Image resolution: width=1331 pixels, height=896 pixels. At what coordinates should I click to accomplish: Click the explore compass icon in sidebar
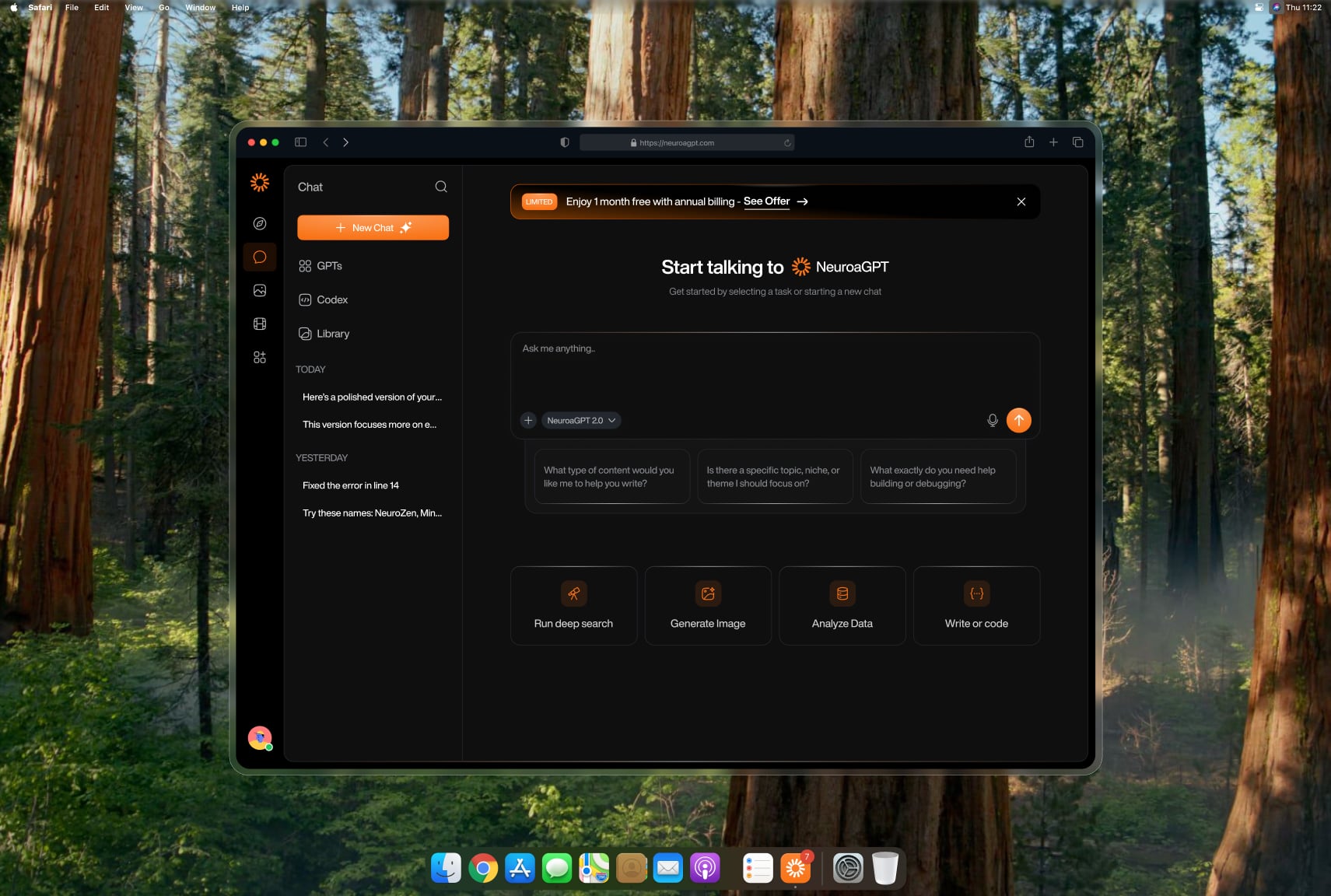(x=260, y=224)
